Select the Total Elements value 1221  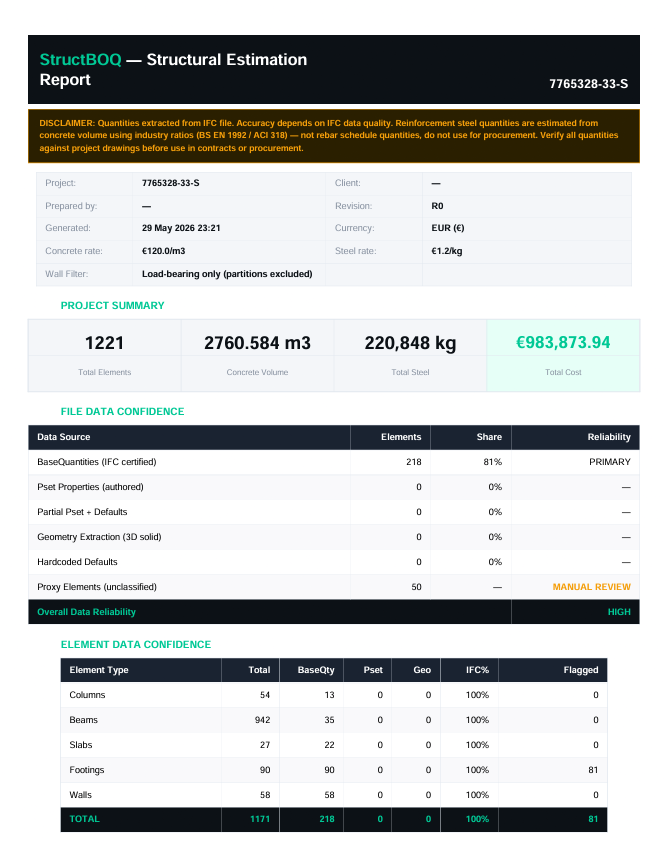pos(105,343)
